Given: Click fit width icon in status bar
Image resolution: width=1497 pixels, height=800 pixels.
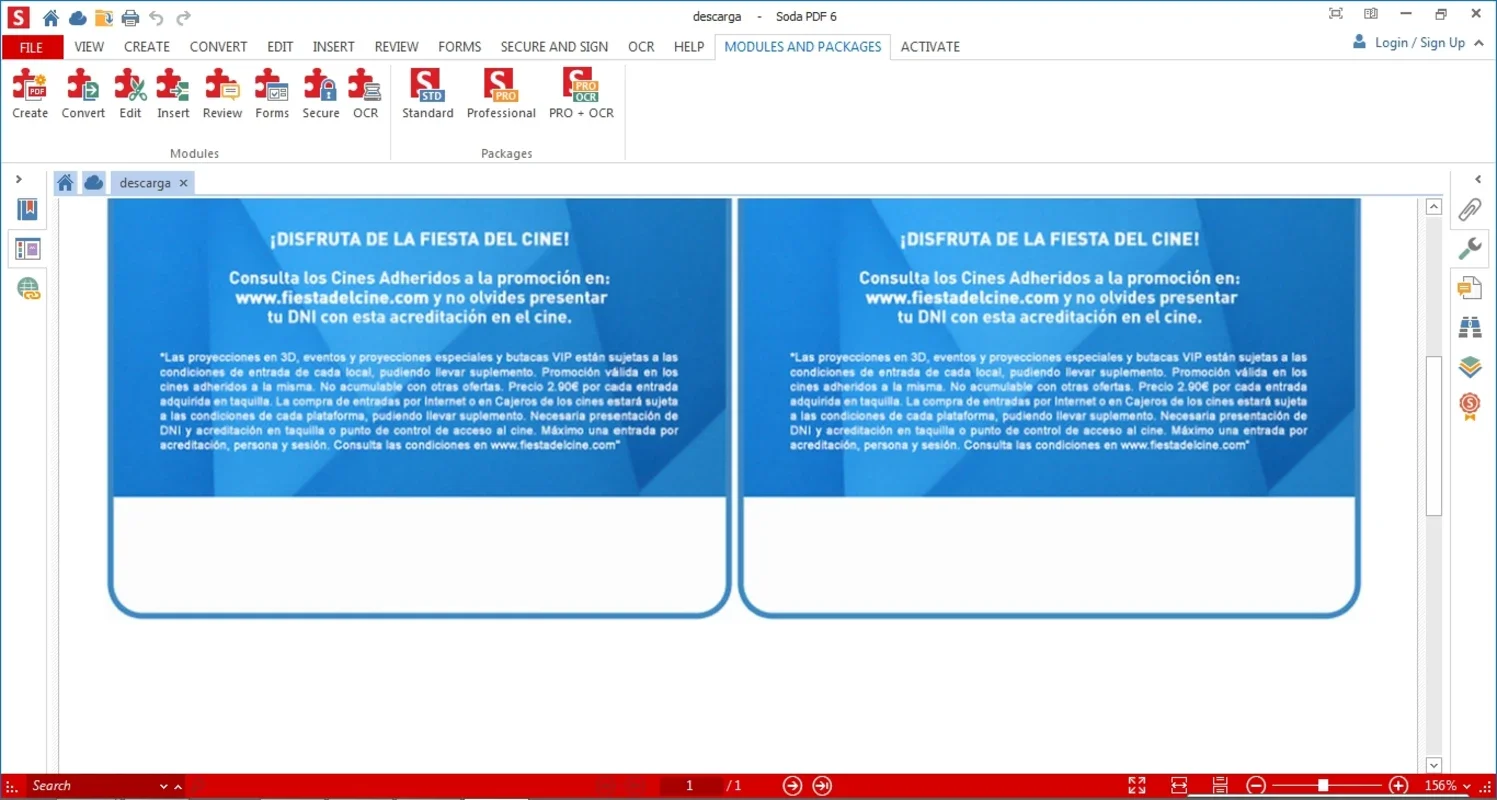Looking at the screenshot, I should [1179, 786].
